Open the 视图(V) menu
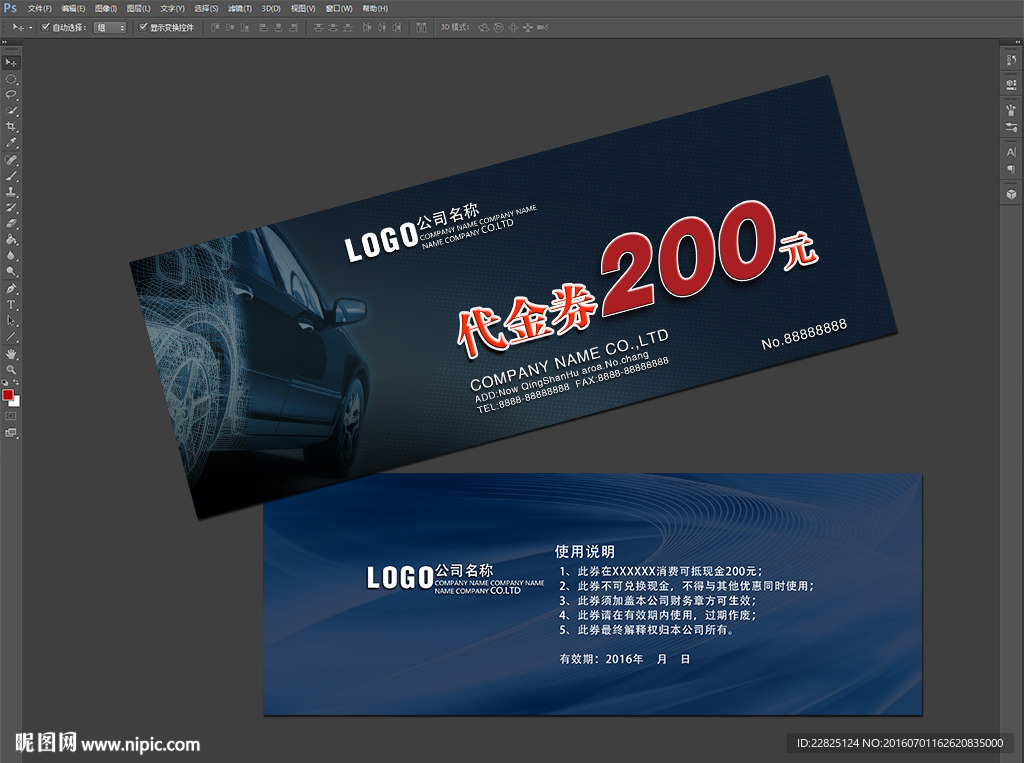This screenshot has width=1024, height=763. 303,8
